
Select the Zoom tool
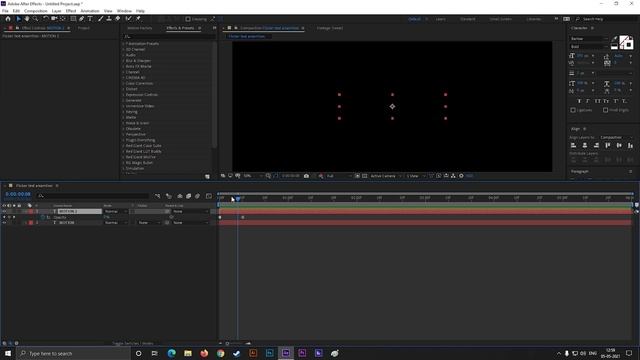click(36, 19)
